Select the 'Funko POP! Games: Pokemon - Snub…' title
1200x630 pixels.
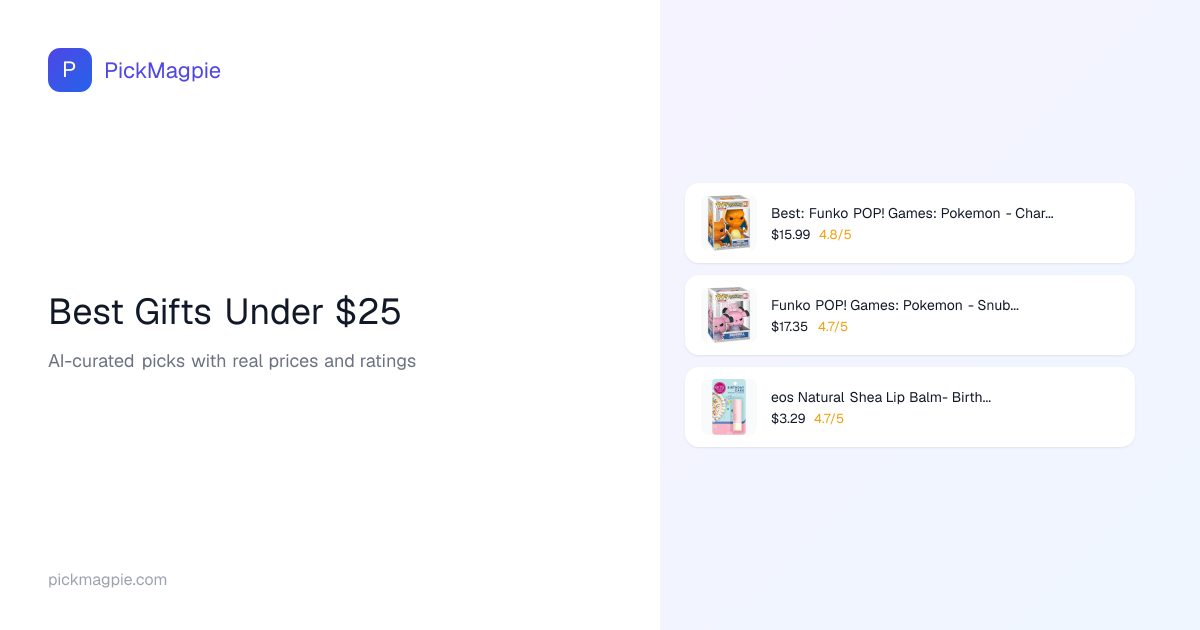tap(895, 305)
